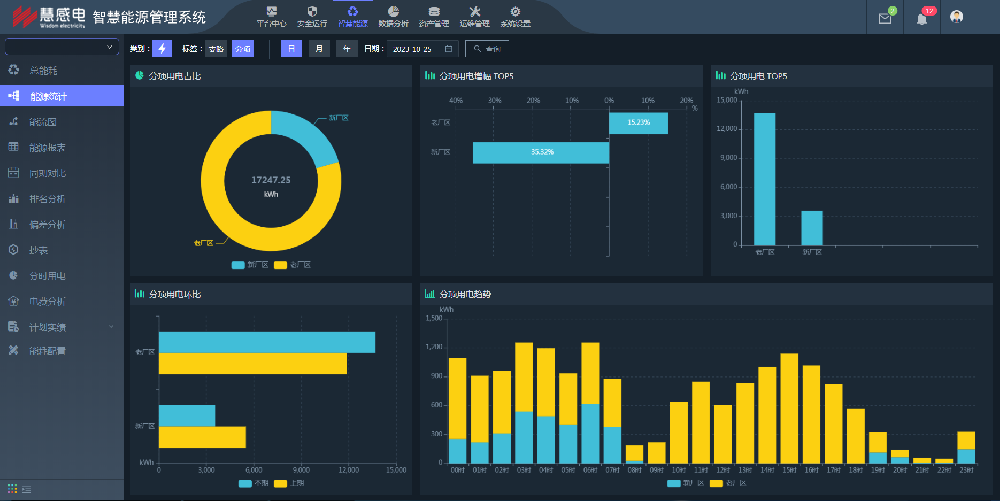
Task: Select the 支路 tag button
Action: (x=215, y=48)
